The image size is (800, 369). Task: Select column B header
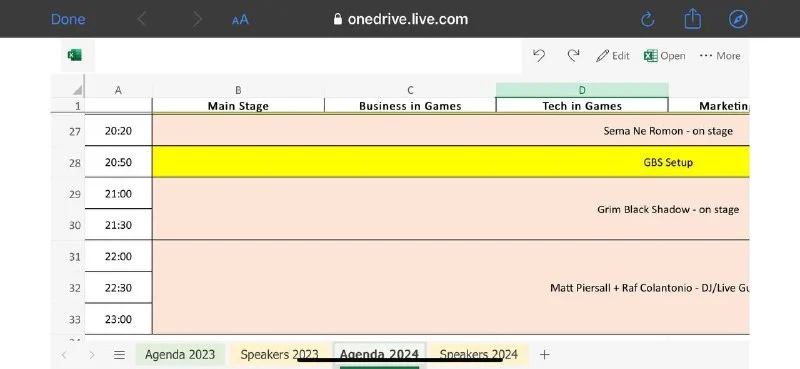tap(238, 90)
